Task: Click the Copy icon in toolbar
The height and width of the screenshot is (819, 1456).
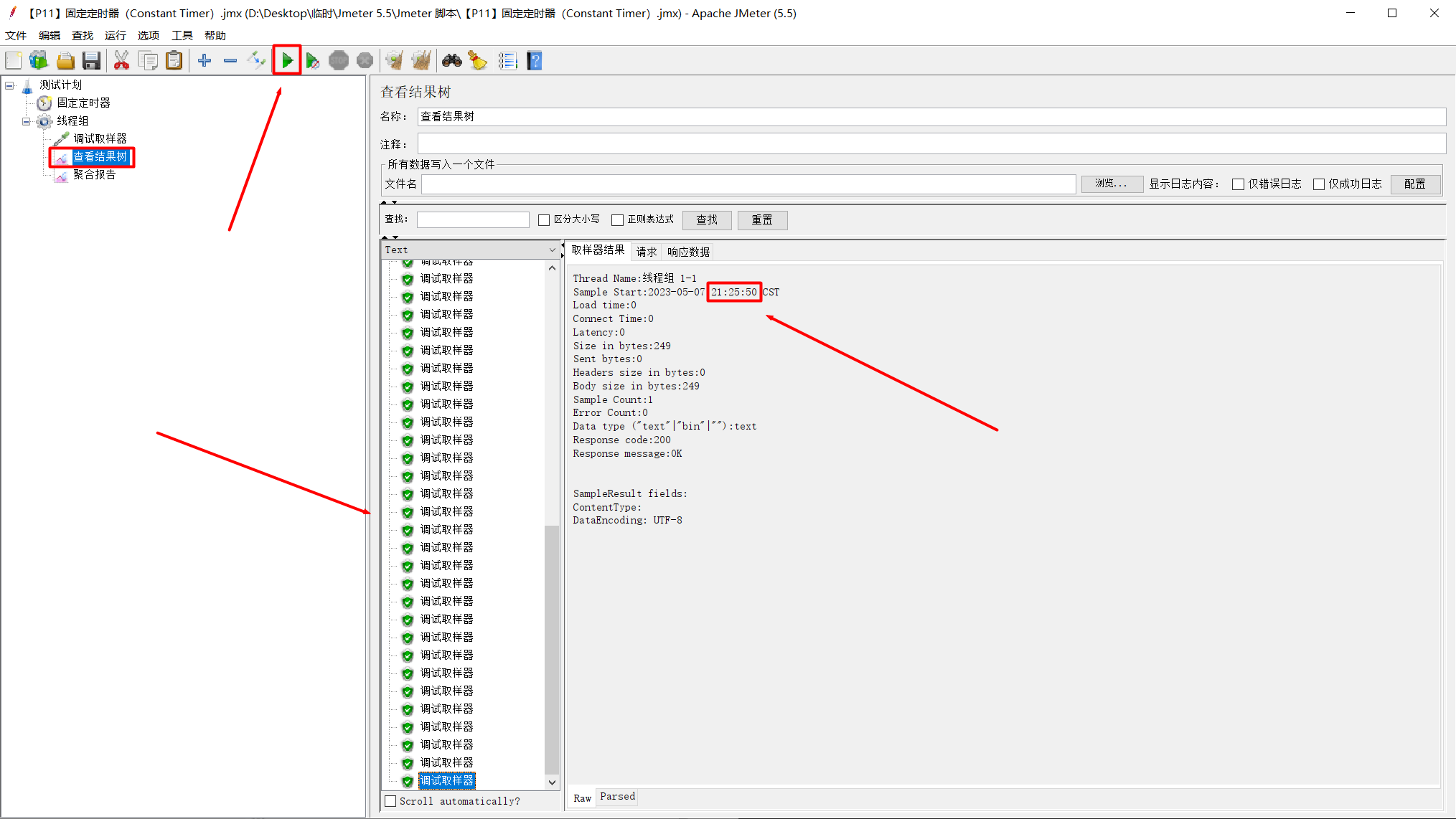Action: [148, 61]
